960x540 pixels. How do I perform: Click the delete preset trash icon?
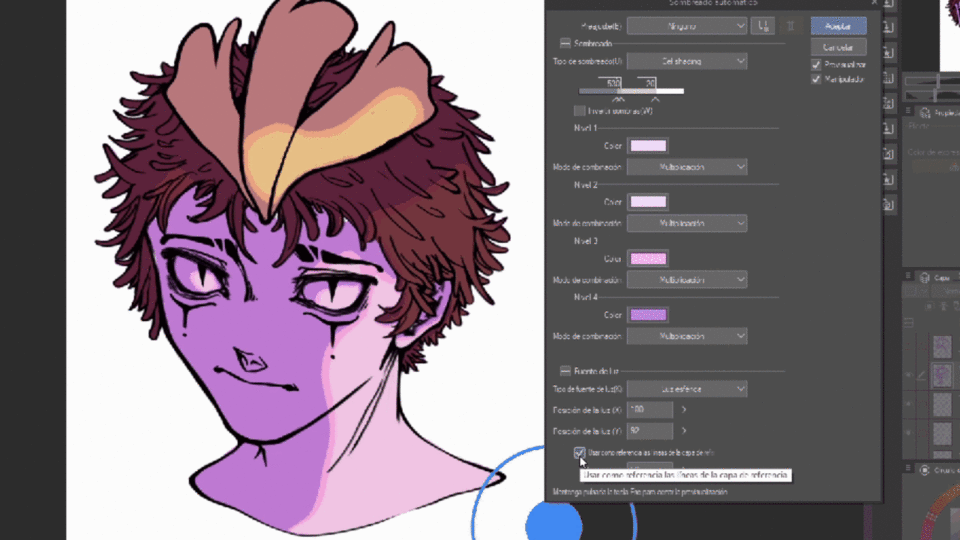pyautogui.click(x=790, y=26)
